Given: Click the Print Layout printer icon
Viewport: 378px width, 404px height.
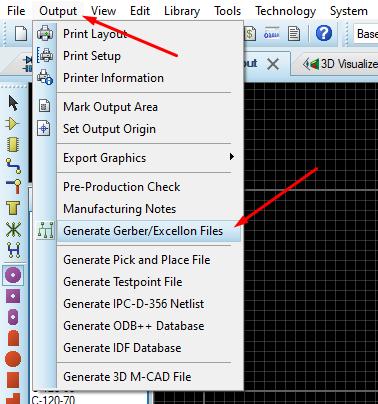Looking at the screenshot, I should (x=45, y=34).
